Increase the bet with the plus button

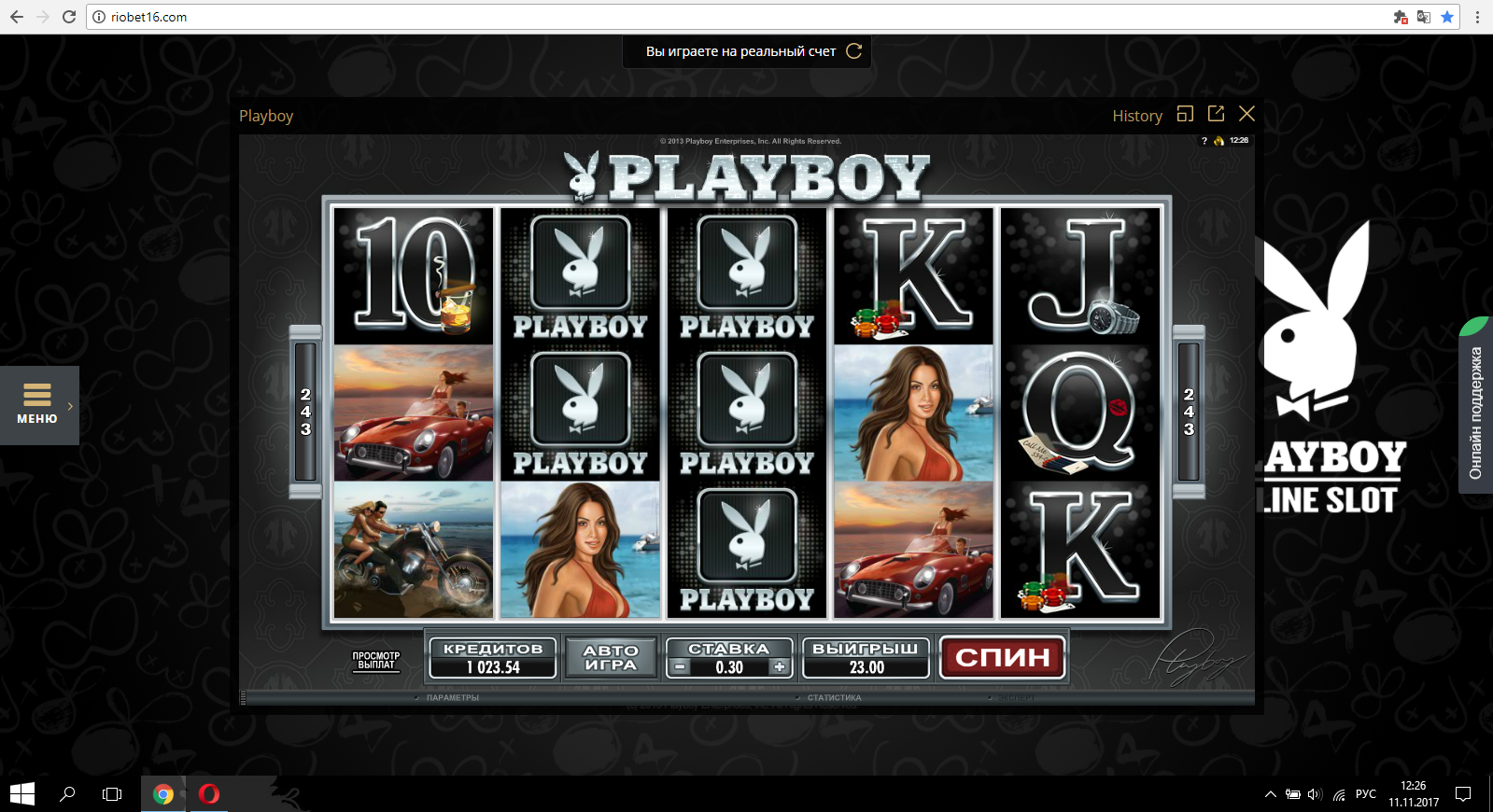coord(780,667)
